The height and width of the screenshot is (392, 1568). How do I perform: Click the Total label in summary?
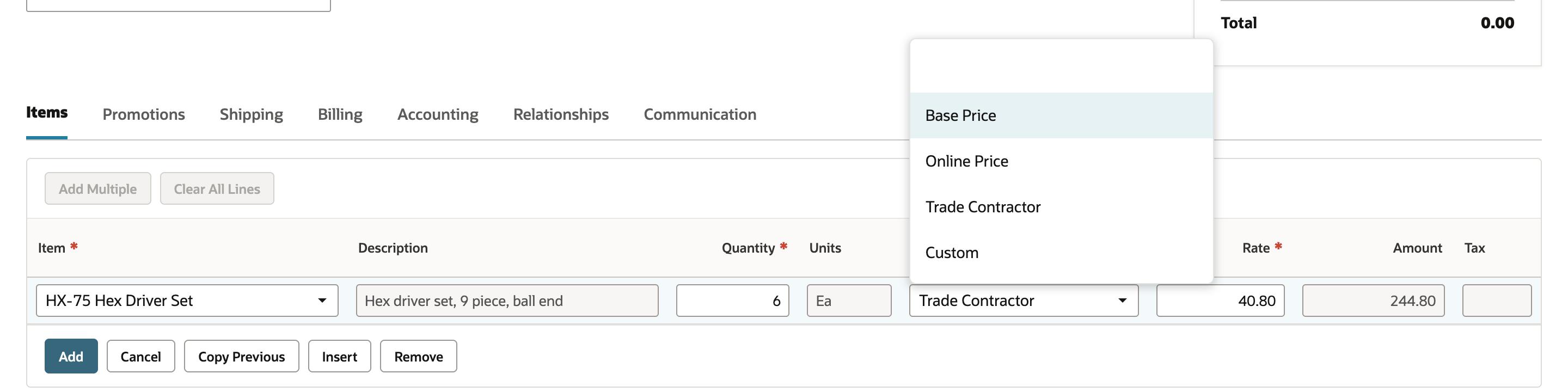click(x=1239, y=23)
